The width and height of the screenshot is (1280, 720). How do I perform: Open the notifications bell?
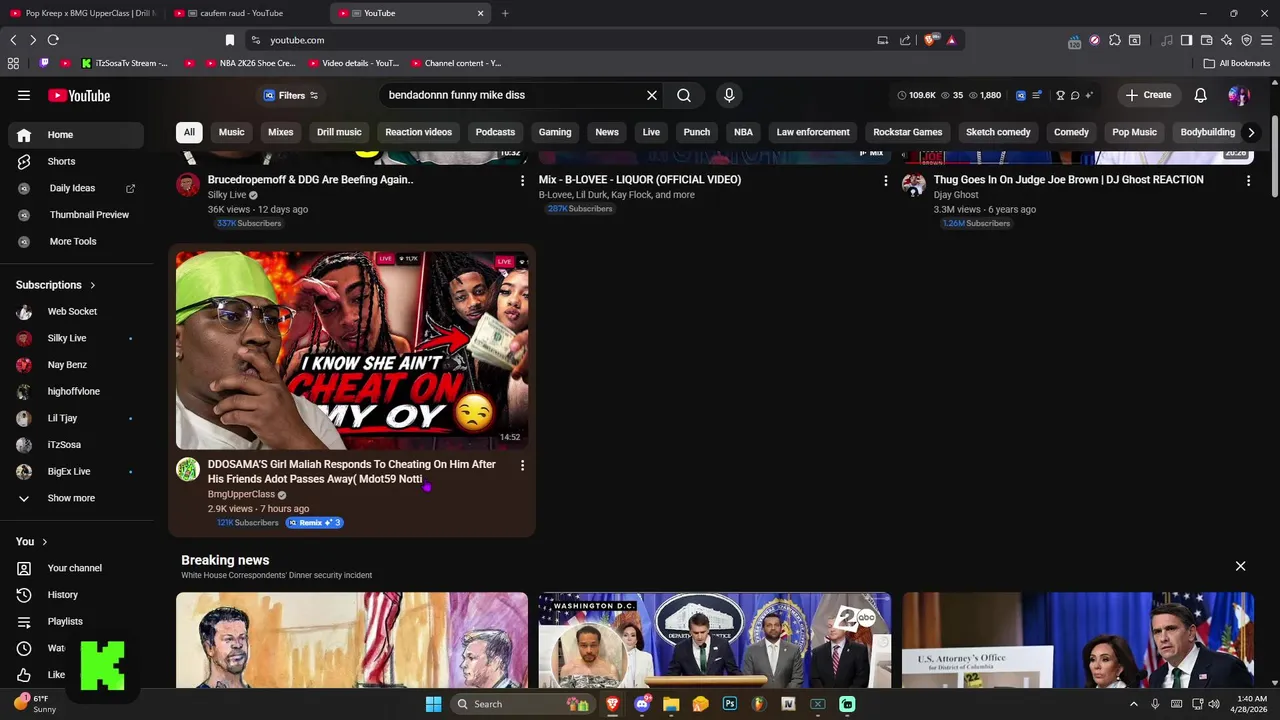pyautogui.click(x=1201, y=95)
